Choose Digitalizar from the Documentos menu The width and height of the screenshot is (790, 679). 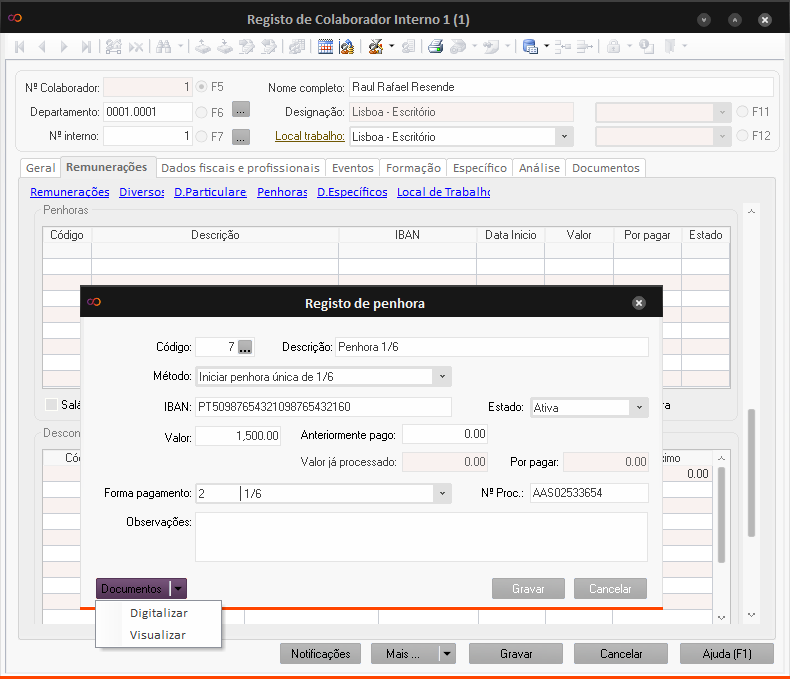[x=159, y=613]
